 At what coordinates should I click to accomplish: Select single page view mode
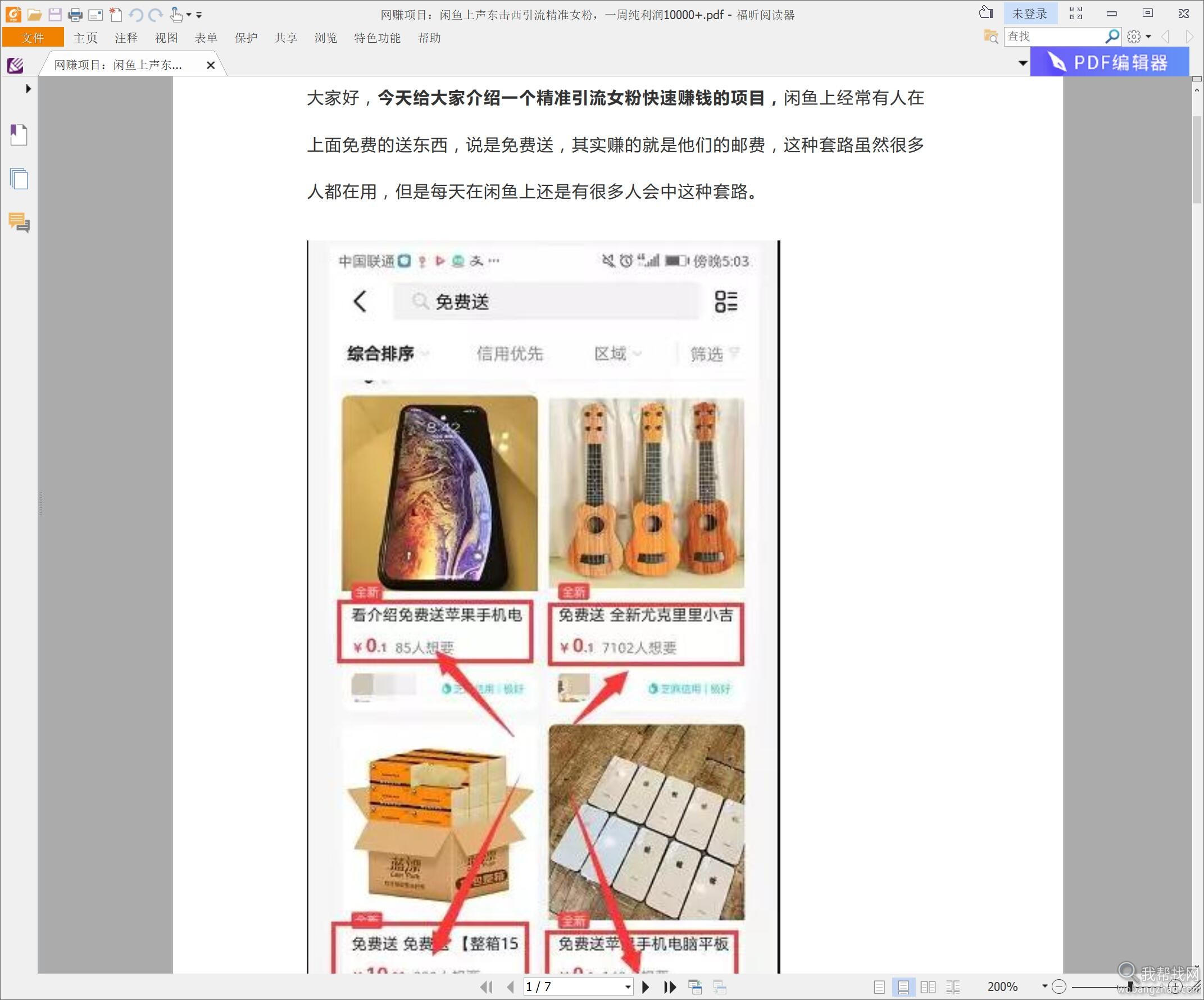click(879, 987)
